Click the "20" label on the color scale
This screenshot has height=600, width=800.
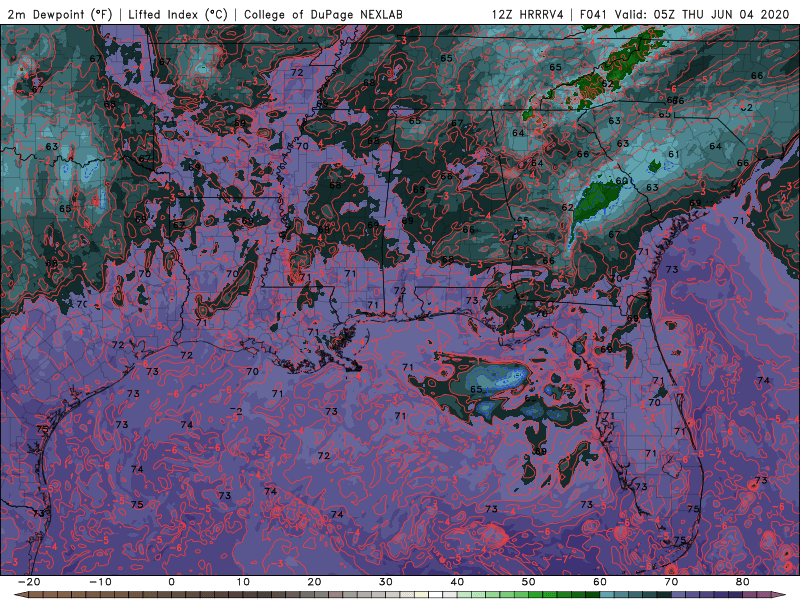click(314, 582)
